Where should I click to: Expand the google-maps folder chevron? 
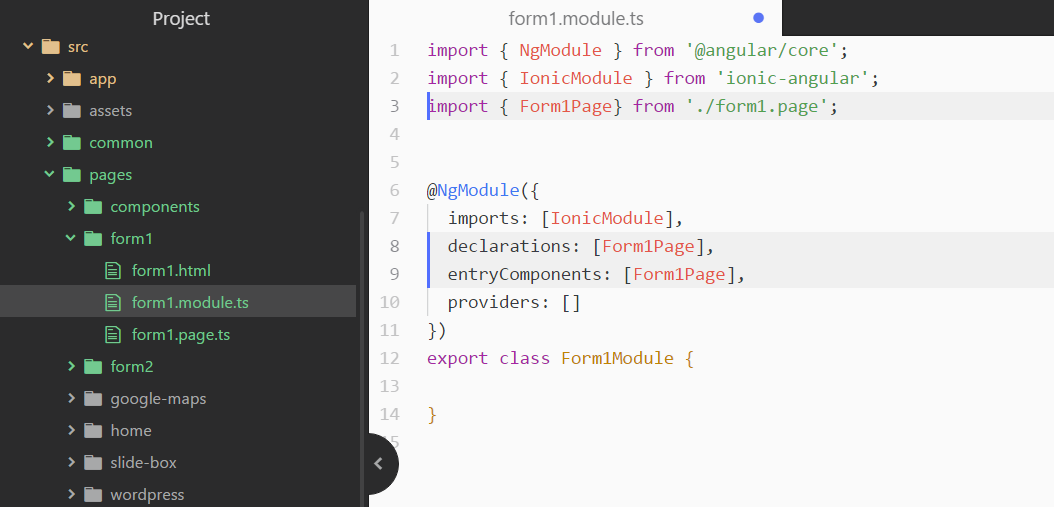(x=71, y=398)
